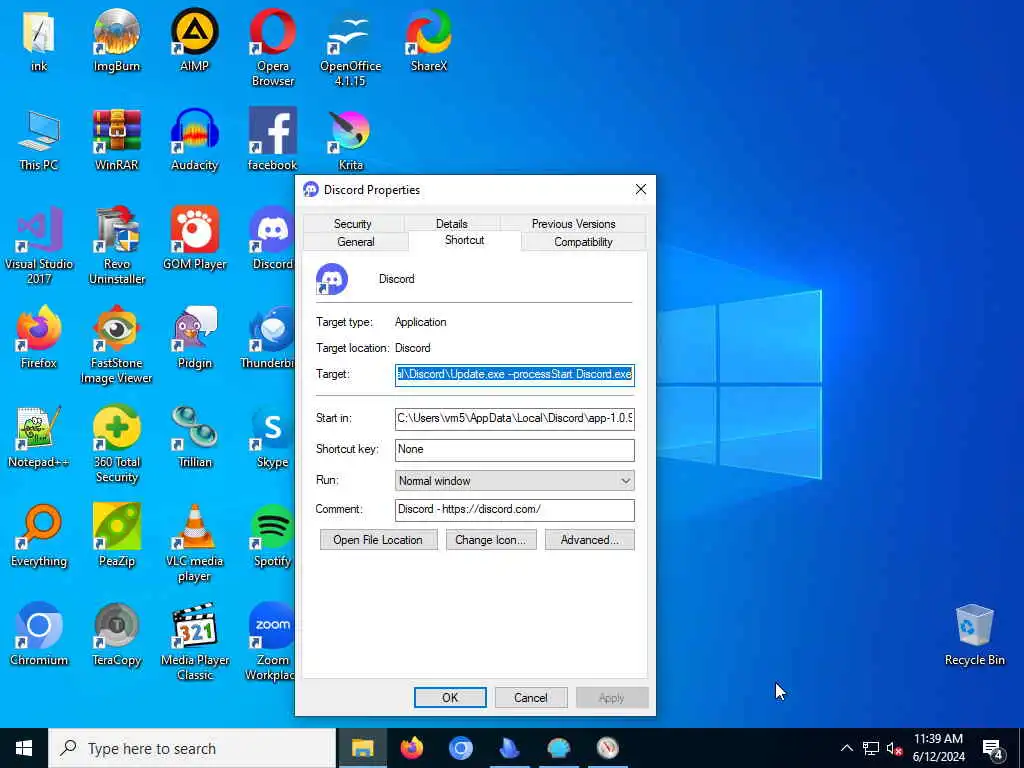The image size is (1024, 768).
Task: Select the AIMP desktop icon
Action: tap(194, 39)
